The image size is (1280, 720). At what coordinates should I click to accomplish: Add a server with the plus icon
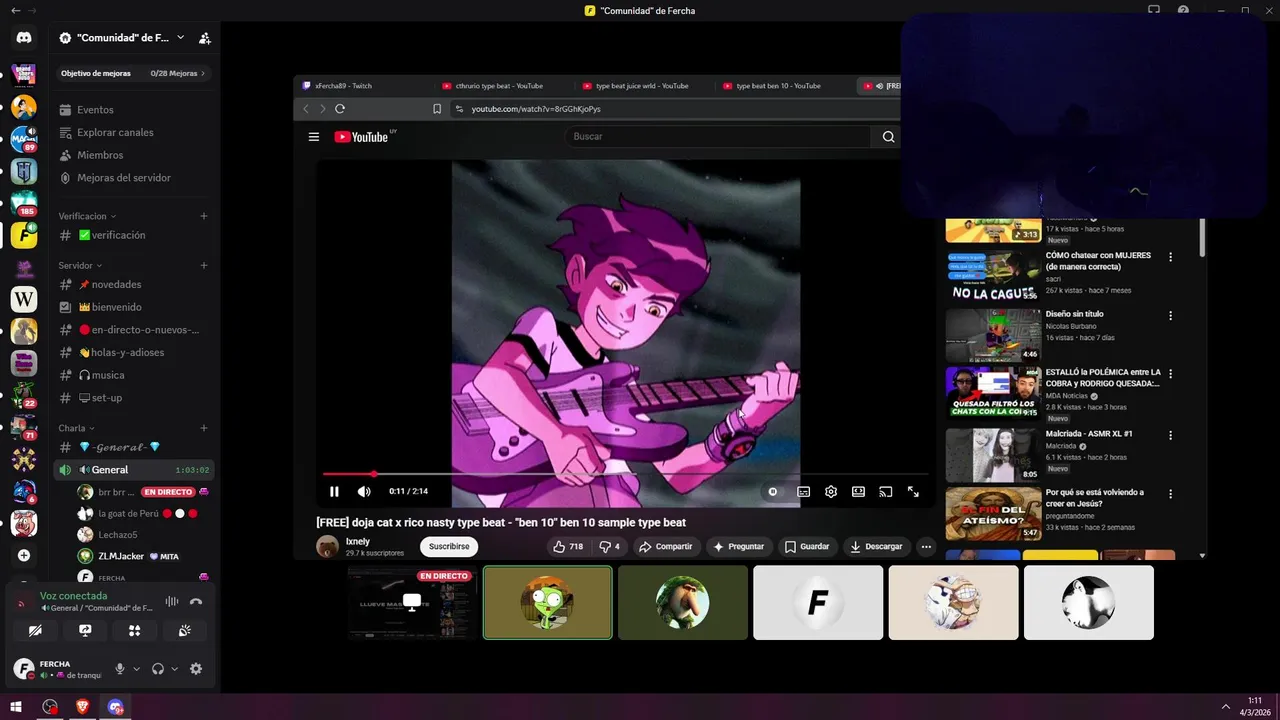tap(24, 555)
